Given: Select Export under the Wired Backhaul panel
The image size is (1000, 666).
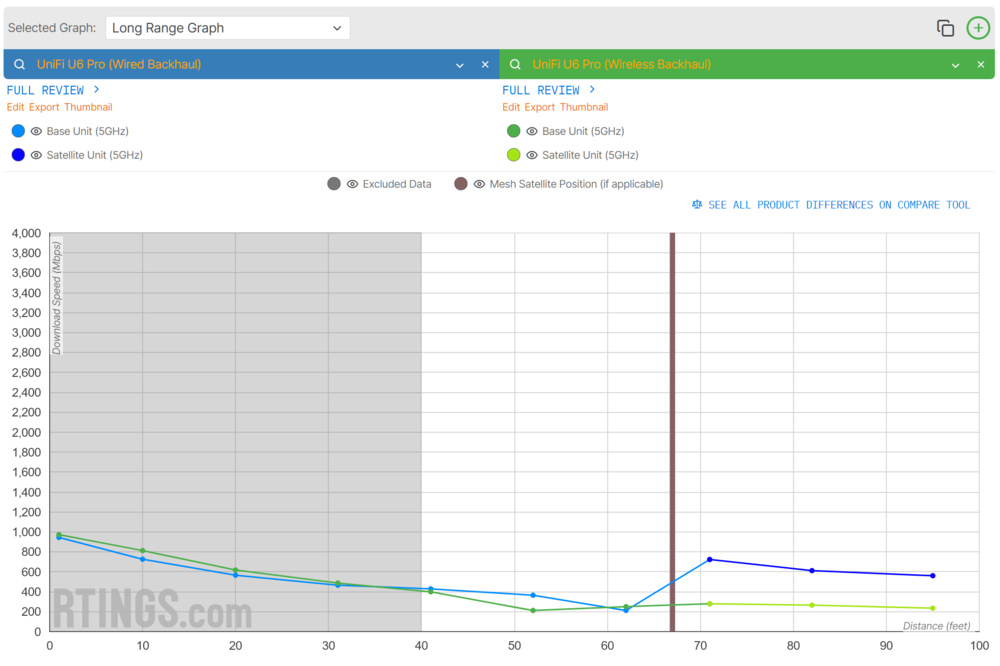Looking at the screenshot, I should pyautogui.click(x=43, y=107).
